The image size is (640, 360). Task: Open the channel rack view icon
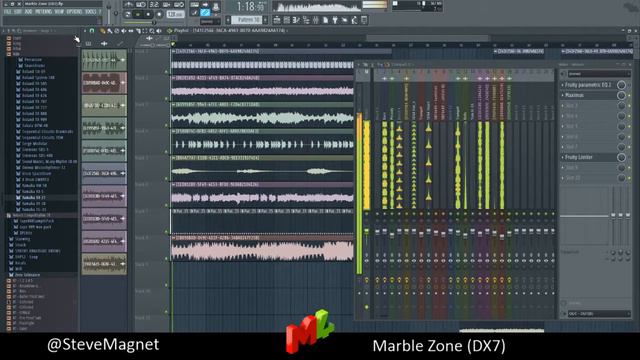pos(287,20)
